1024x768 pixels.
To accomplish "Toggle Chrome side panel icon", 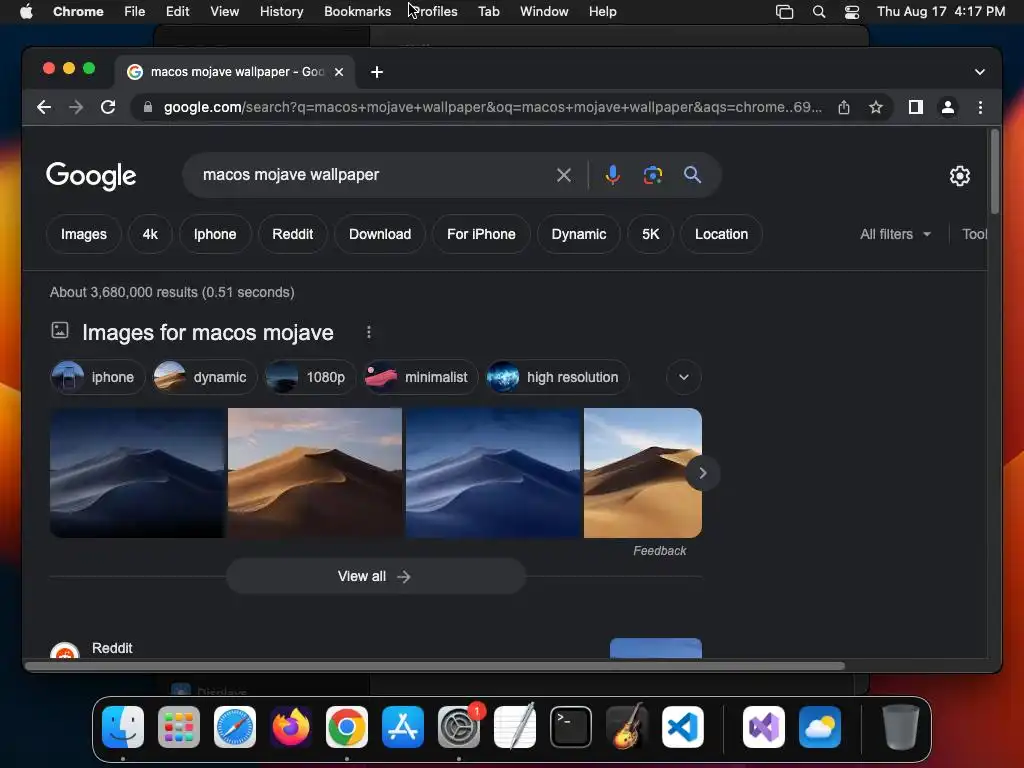I will pyautogui.click(x=916, y=107).
